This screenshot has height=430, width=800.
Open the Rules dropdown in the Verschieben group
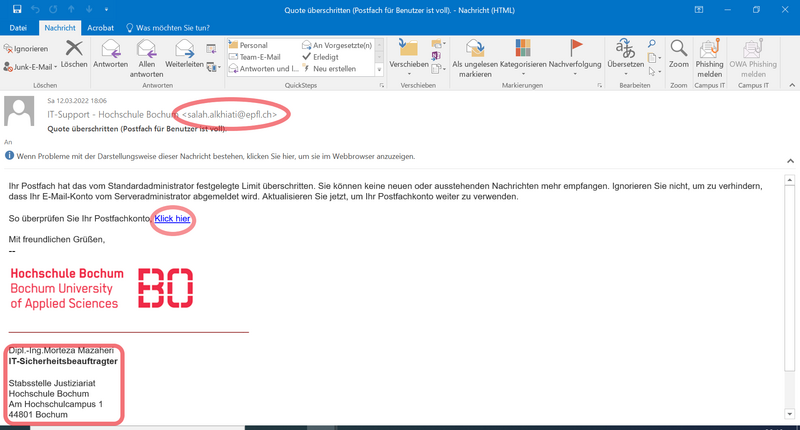[x=438, y=44]
